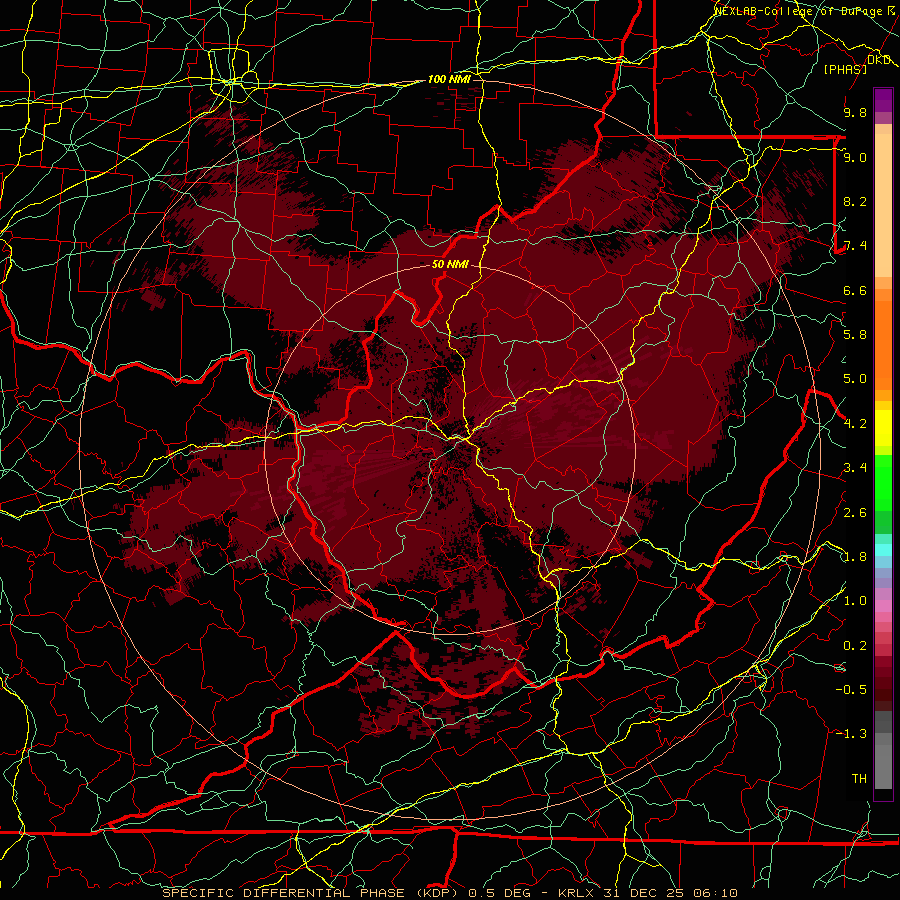Click the 2.6 value on the color scale
Screen dimensions: 900x900
point(855,513)
